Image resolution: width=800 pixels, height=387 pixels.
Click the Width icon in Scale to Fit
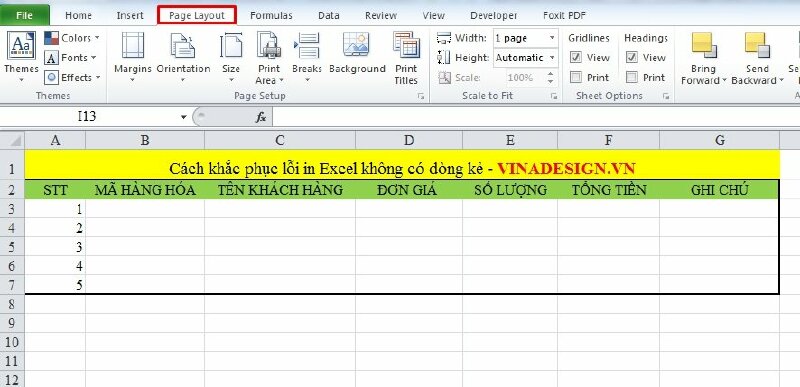pyautogui.click(x=444, y=38)
